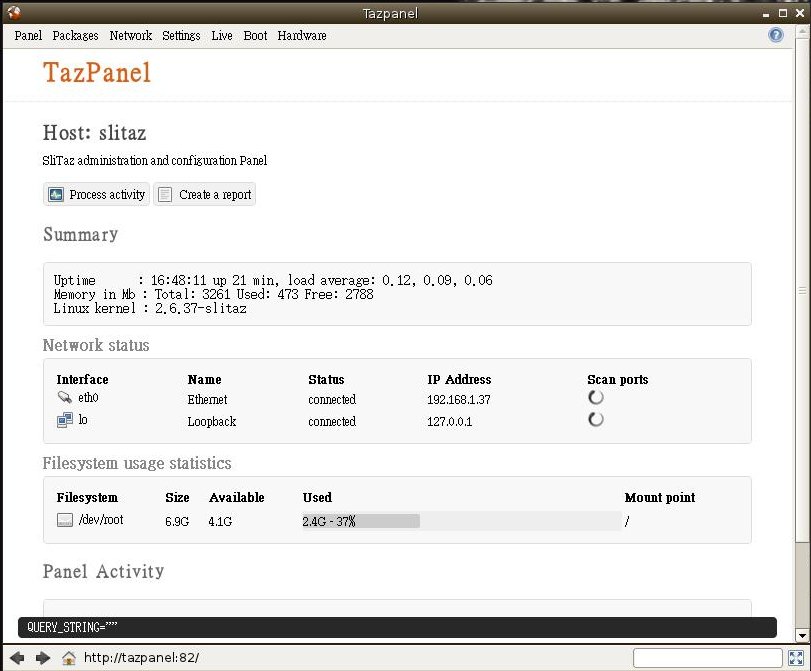Open the Panel menu

coord(28,35)
